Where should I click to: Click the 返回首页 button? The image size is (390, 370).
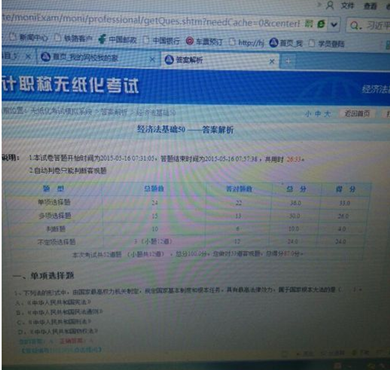357,114
